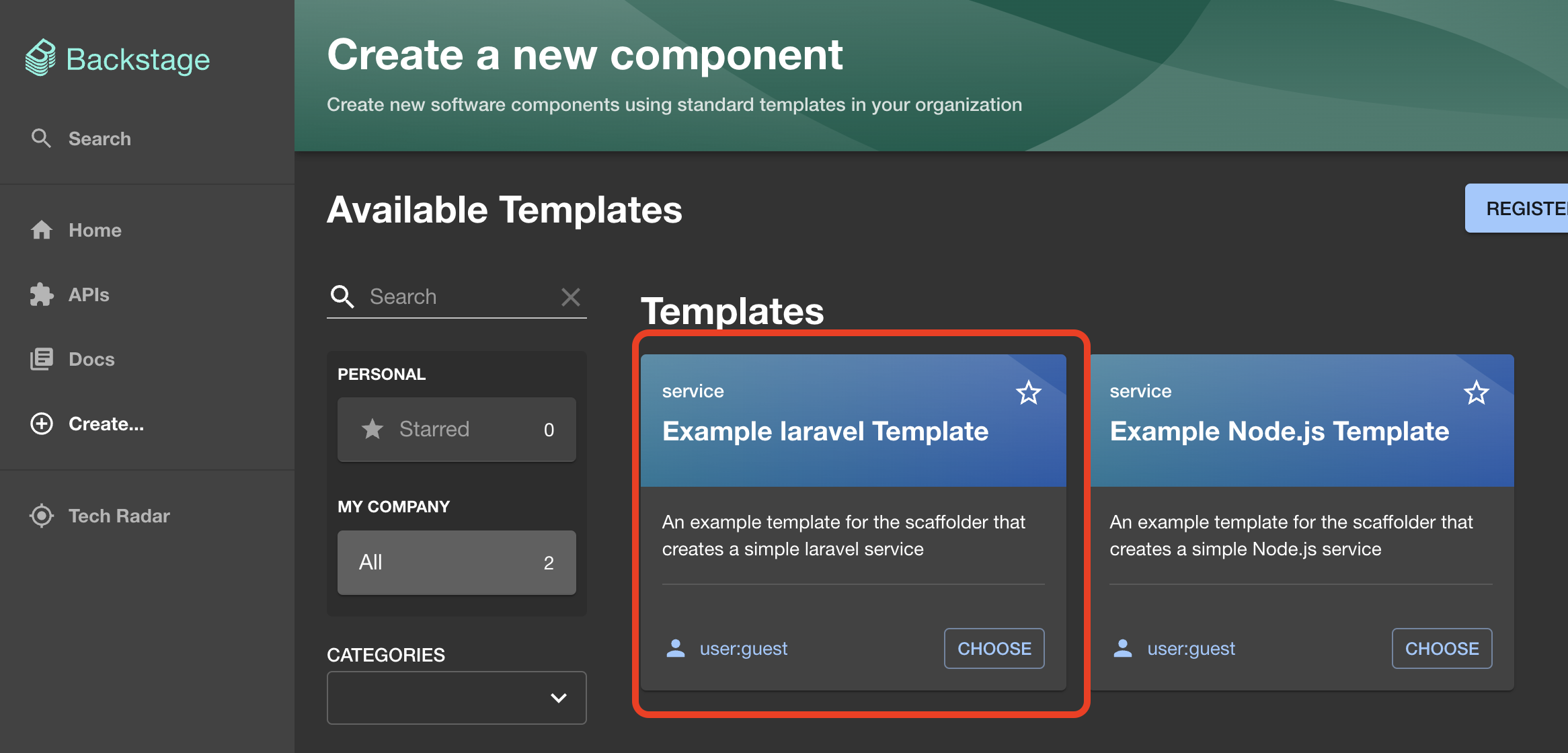Open Tech Radar via the target icon
This screenshot has width=1568, height=753.
41,516
